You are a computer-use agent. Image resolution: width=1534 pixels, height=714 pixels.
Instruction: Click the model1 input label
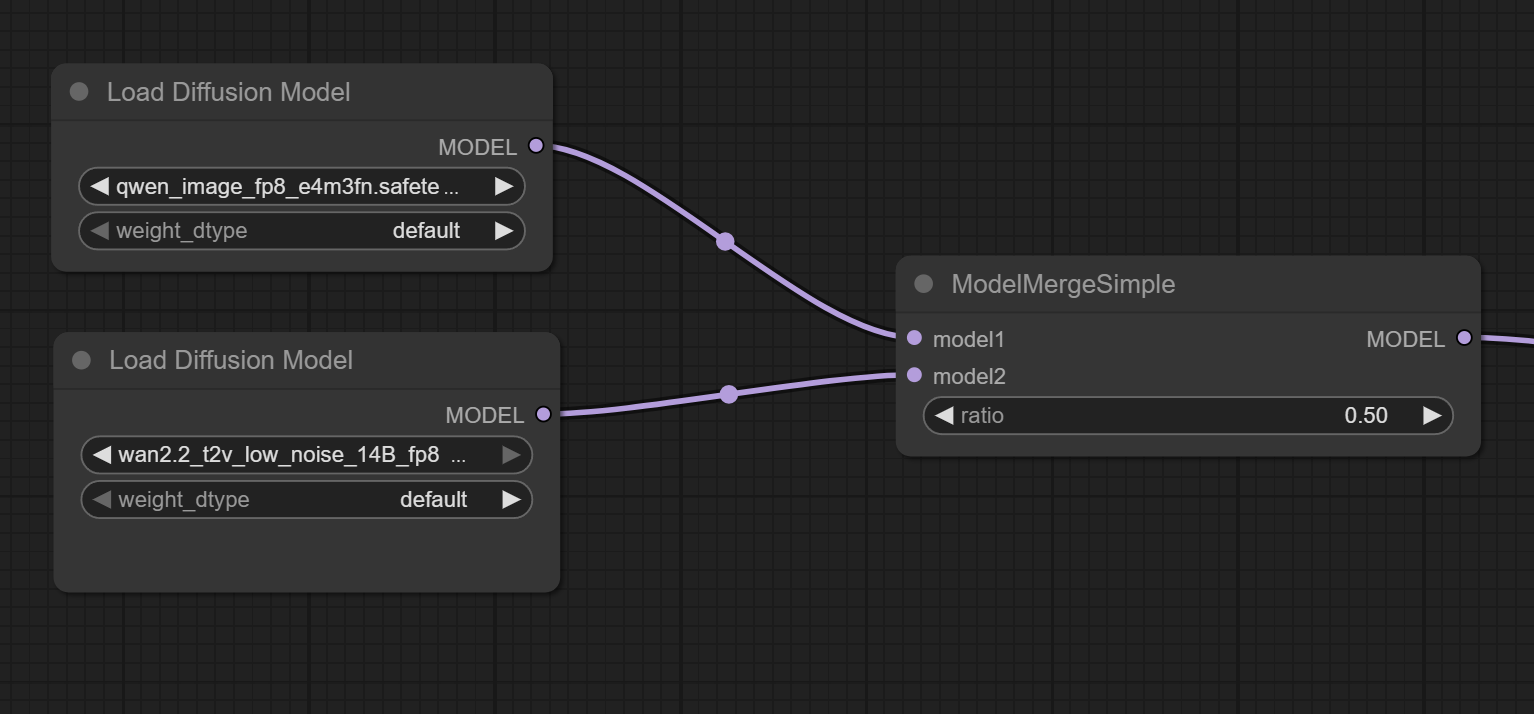coord(969,339)
